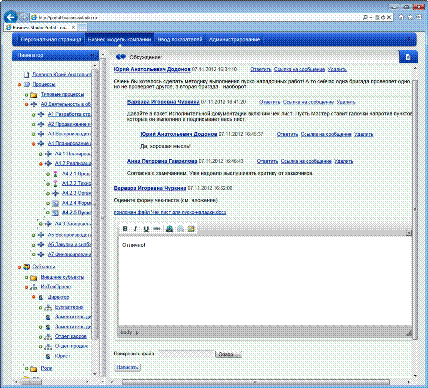Click the A4.2.1 event icon in tree
This screenshot has height=388, width=428.
(56, 174)
